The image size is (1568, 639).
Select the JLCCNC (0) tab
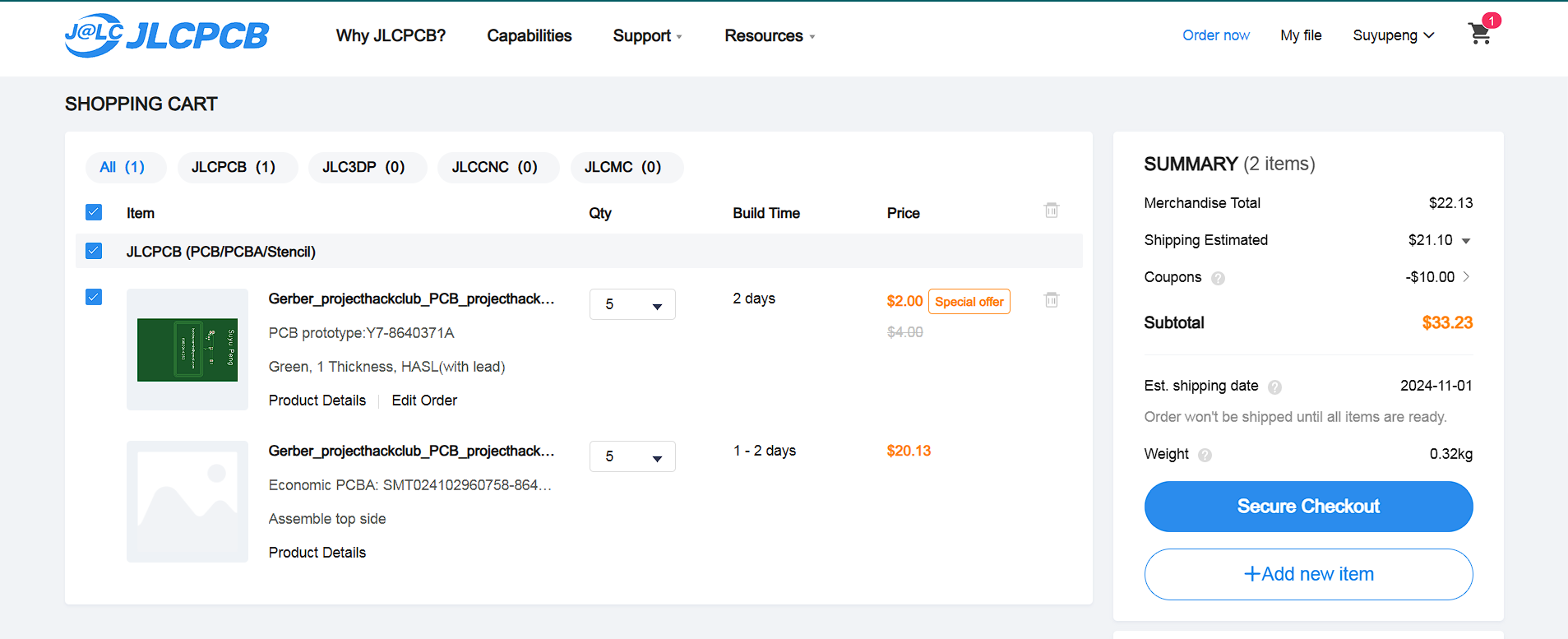coord(498,167)
